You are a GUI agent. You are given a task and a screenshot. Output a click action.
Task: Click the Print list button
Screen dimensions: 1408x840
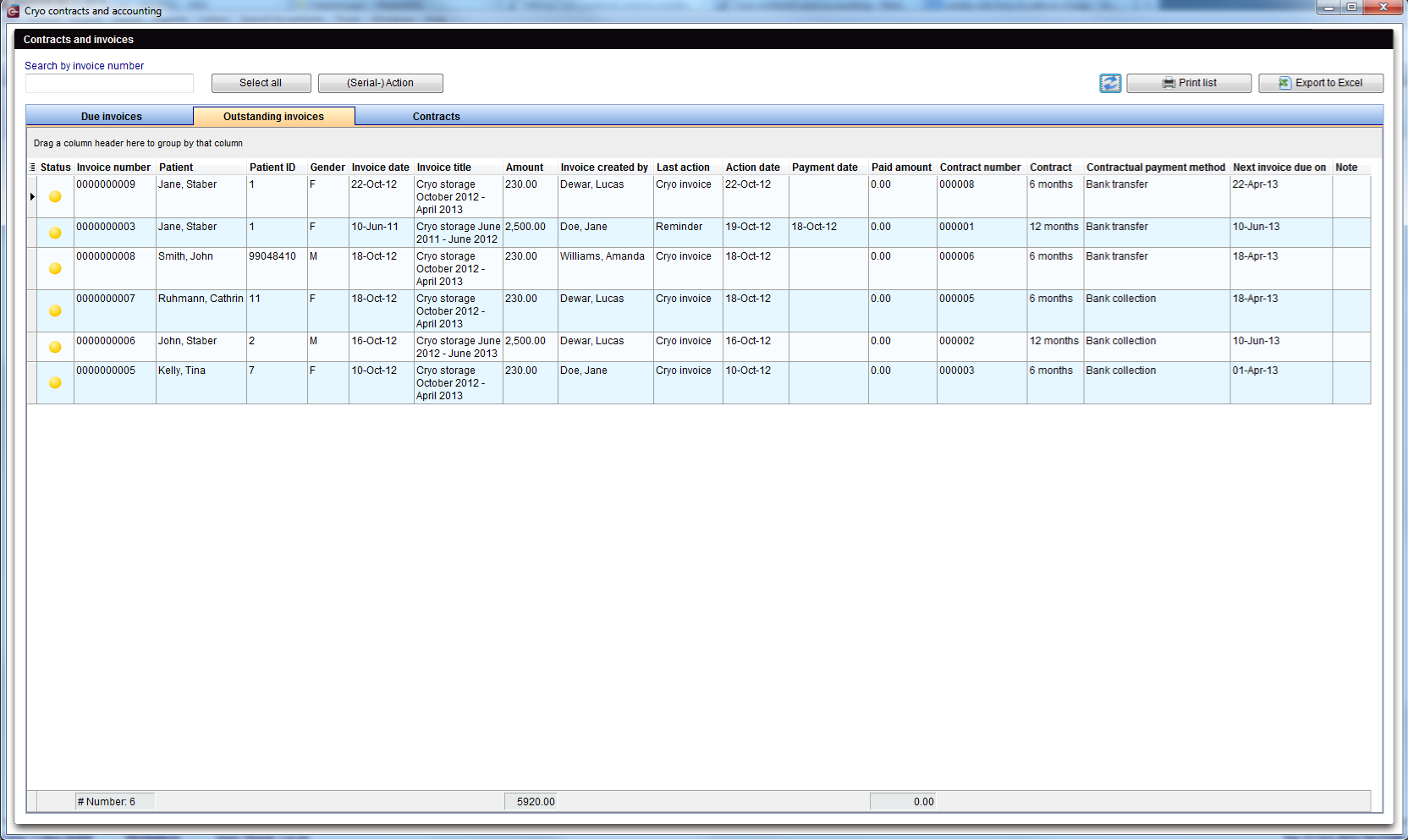1189,83
